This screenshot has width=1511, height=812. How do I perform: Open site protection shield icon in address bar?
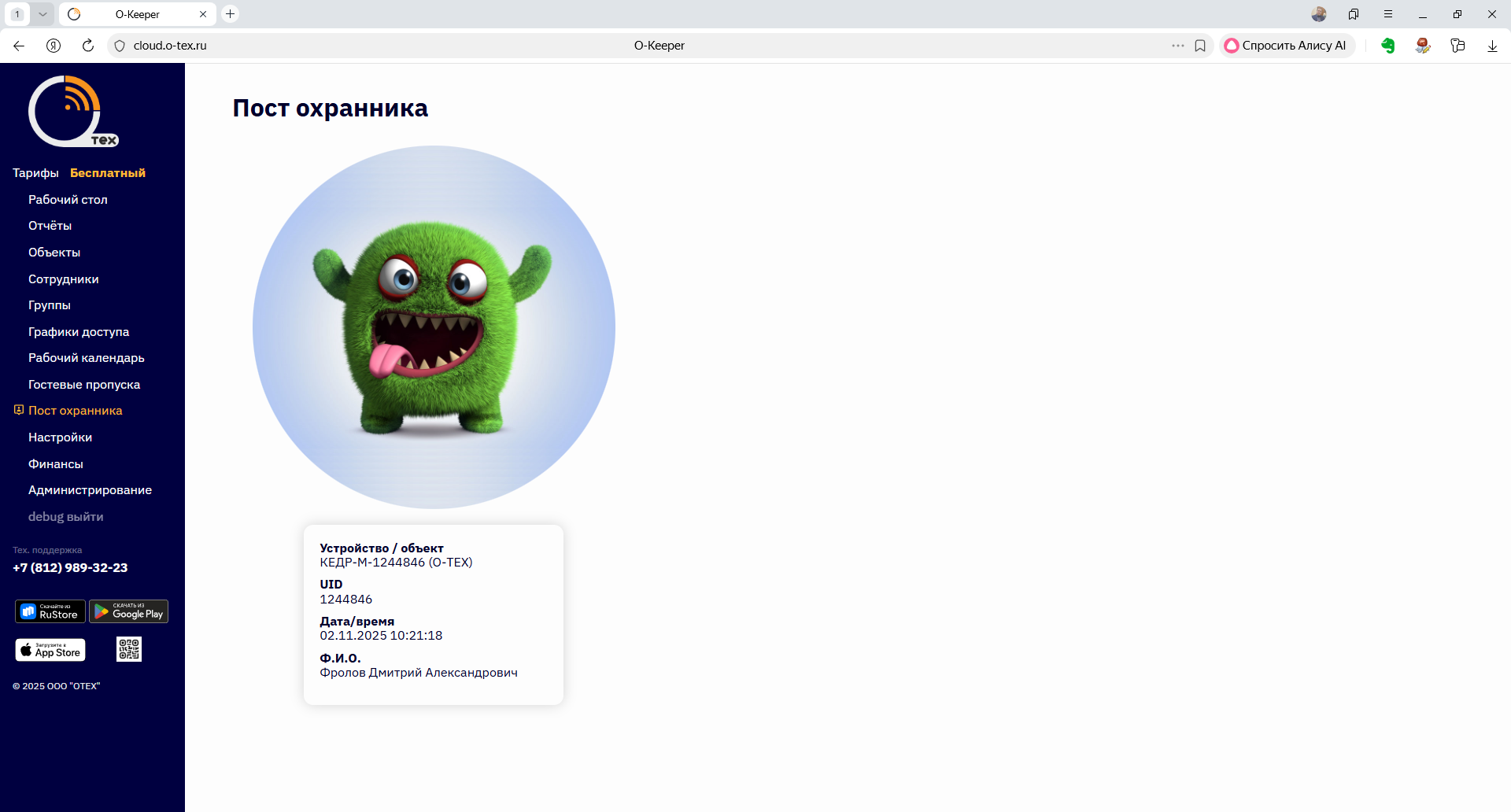point(120,46)
